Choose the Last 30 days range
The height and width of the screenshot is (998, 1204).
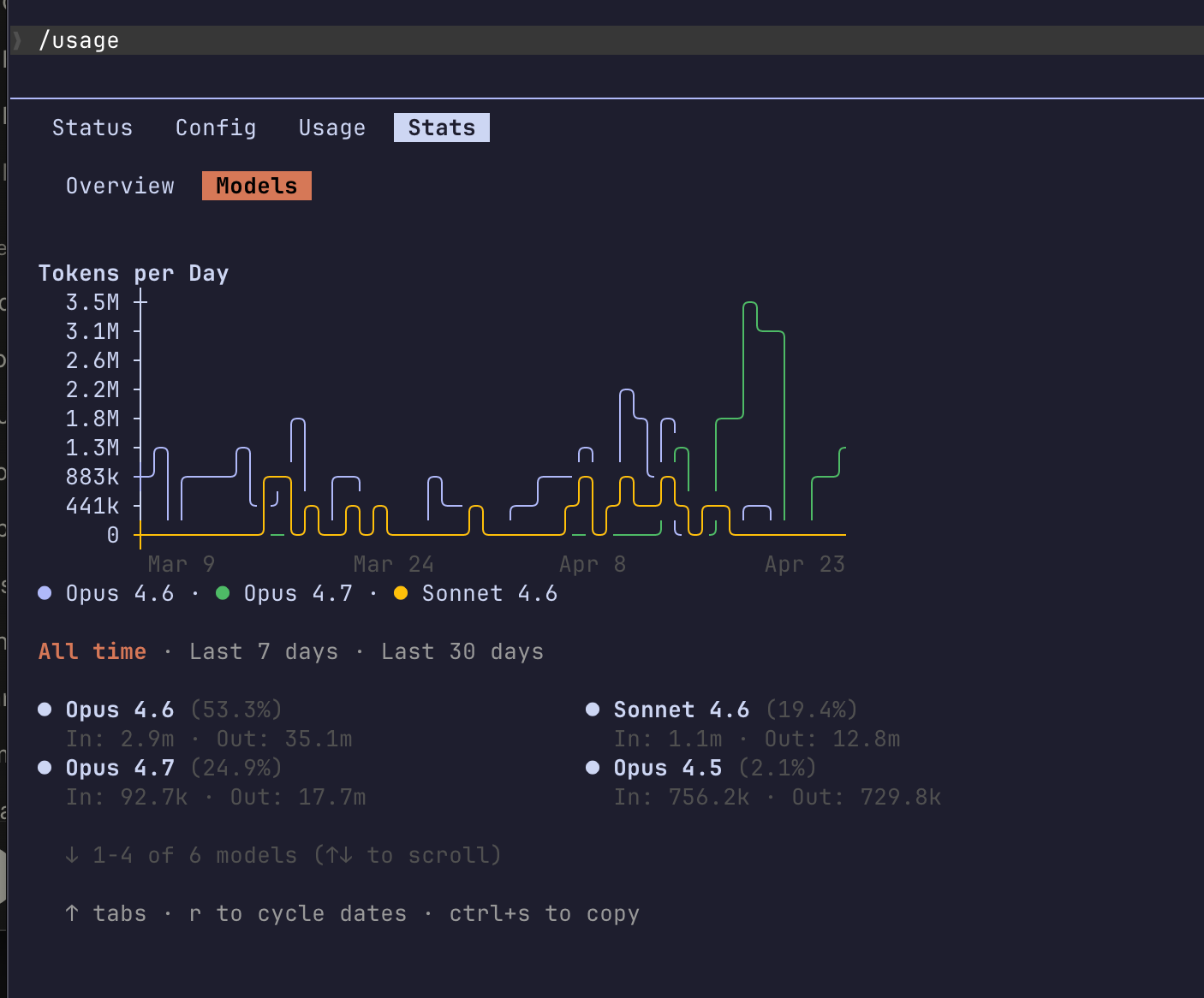pyautogui.click(x=462, y=651)
